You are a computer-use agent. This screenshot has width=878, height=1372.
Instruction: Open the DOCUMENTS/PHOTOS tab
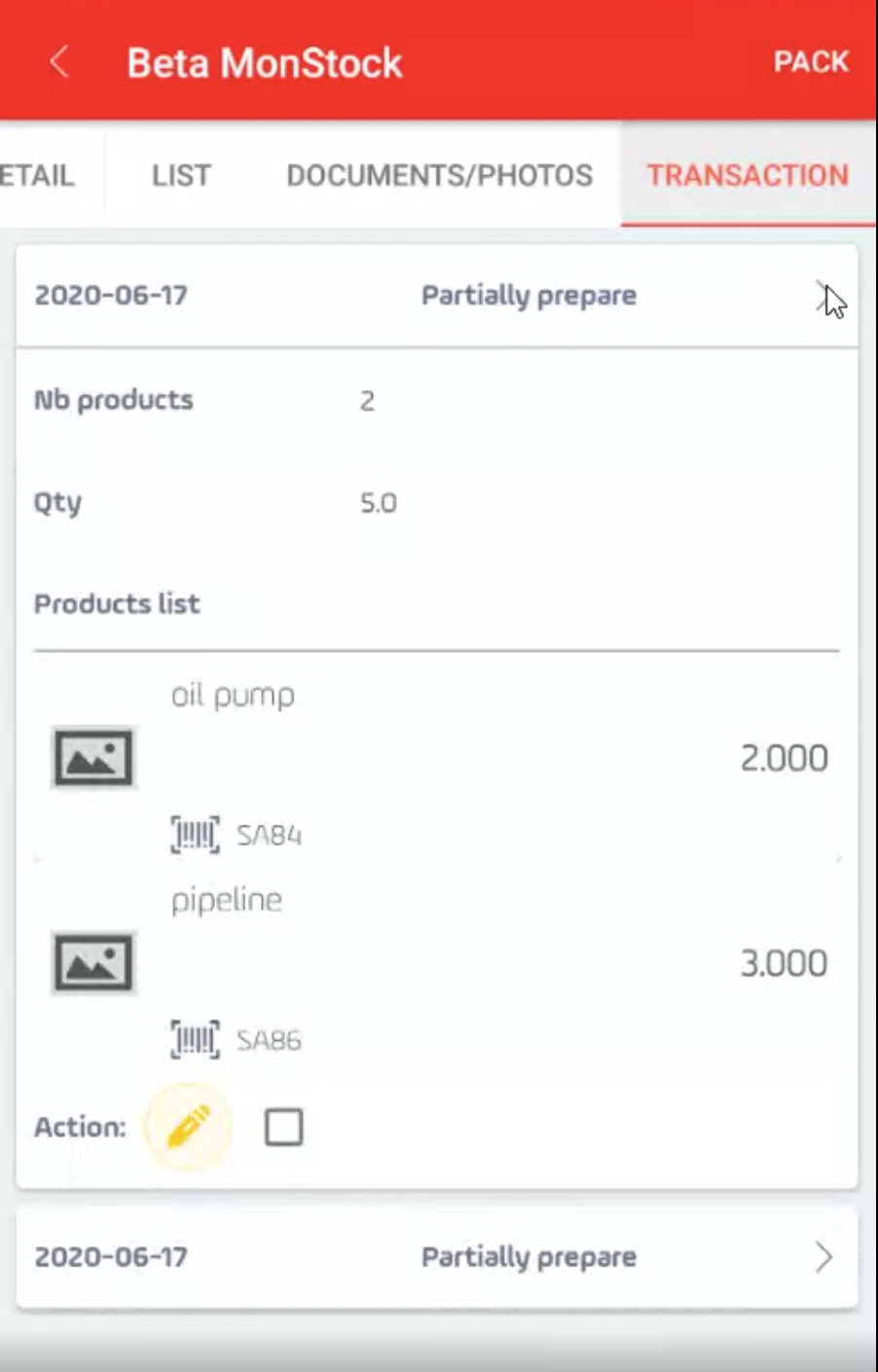pyautogui.click(x=439, y=175)
